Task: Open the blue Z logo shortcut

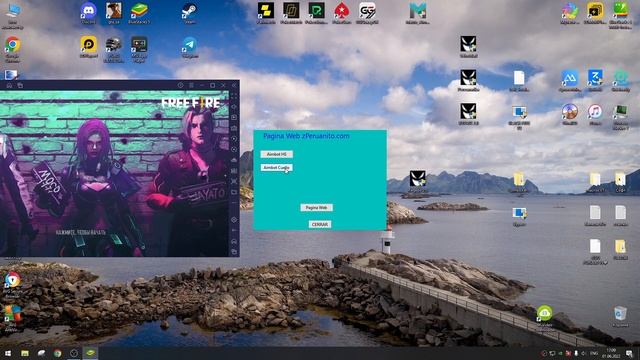Action: click(x=595, y=80)
